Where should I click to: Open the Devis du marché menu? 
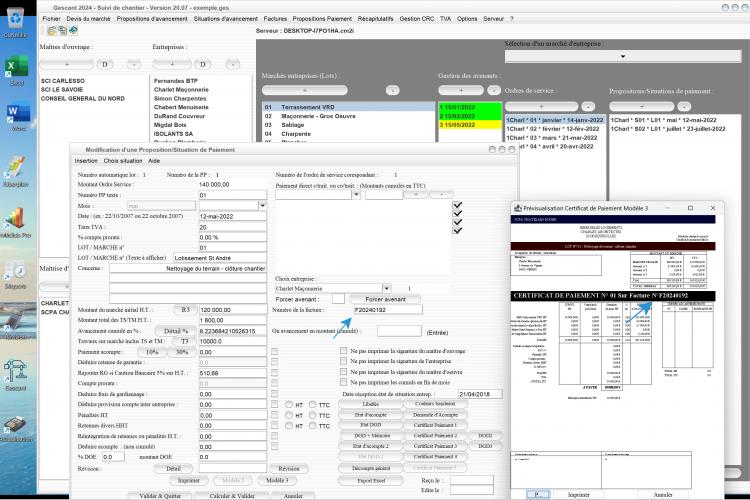coord(88,19)
